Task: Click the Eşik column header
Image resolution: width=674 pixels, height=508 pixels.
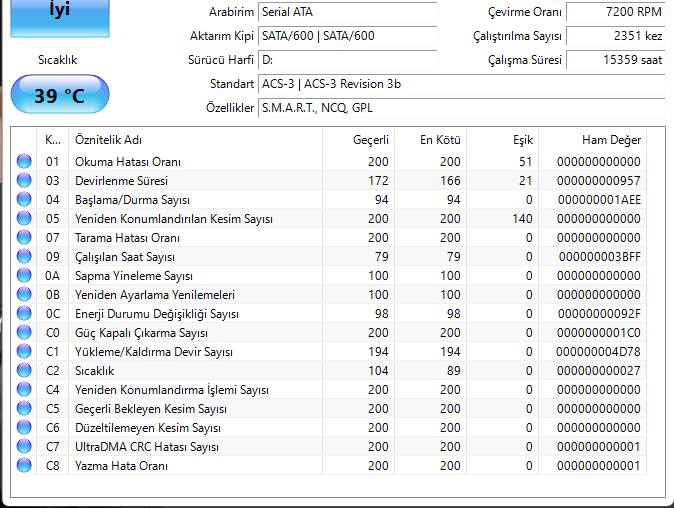Action: pos(502,140)
